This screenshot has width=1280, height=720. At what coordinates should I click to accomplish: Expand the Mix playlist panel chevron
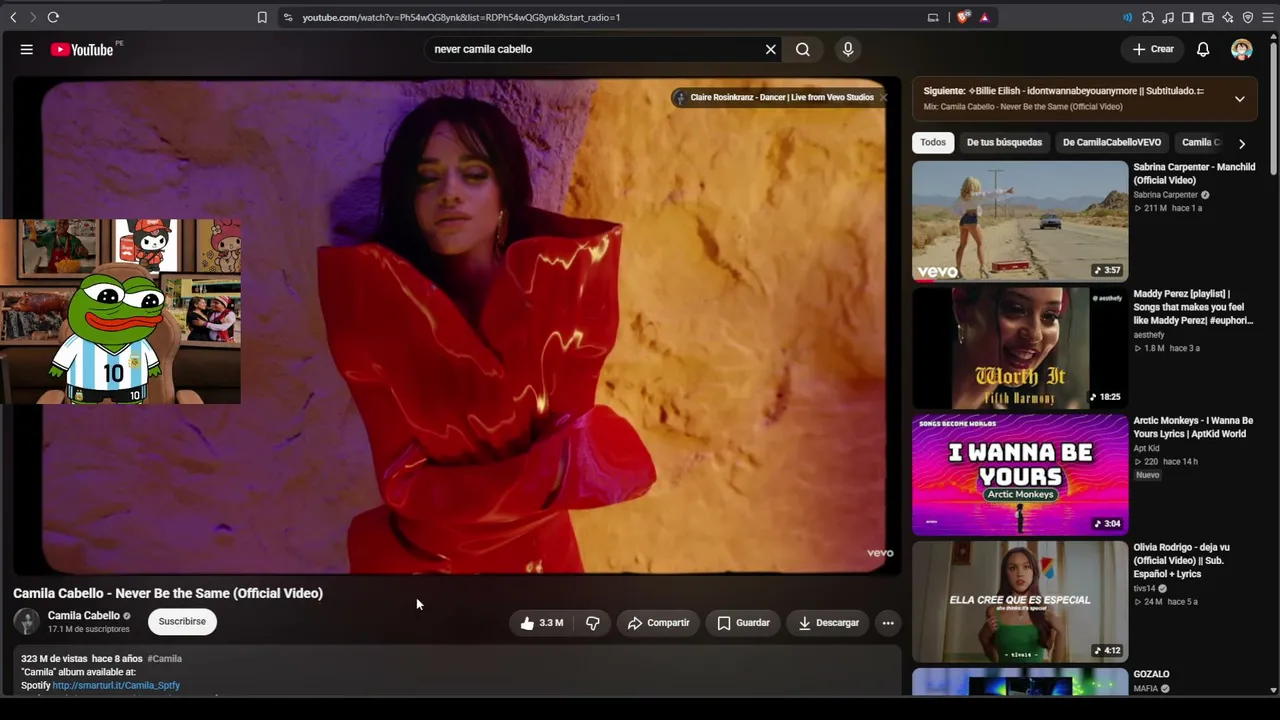pos(1239,99)
